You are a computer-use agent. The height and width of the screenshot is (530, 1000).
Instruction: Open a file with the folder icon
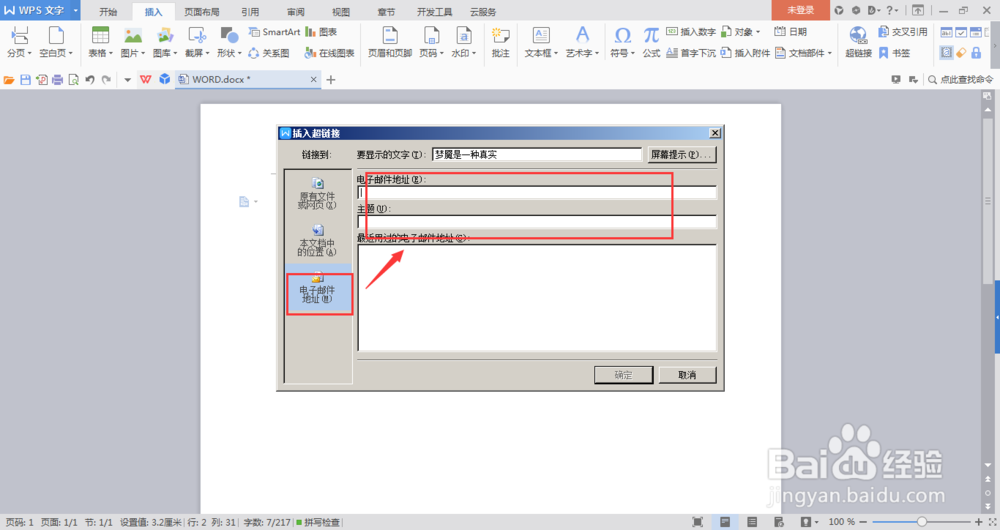click(9, 80)
